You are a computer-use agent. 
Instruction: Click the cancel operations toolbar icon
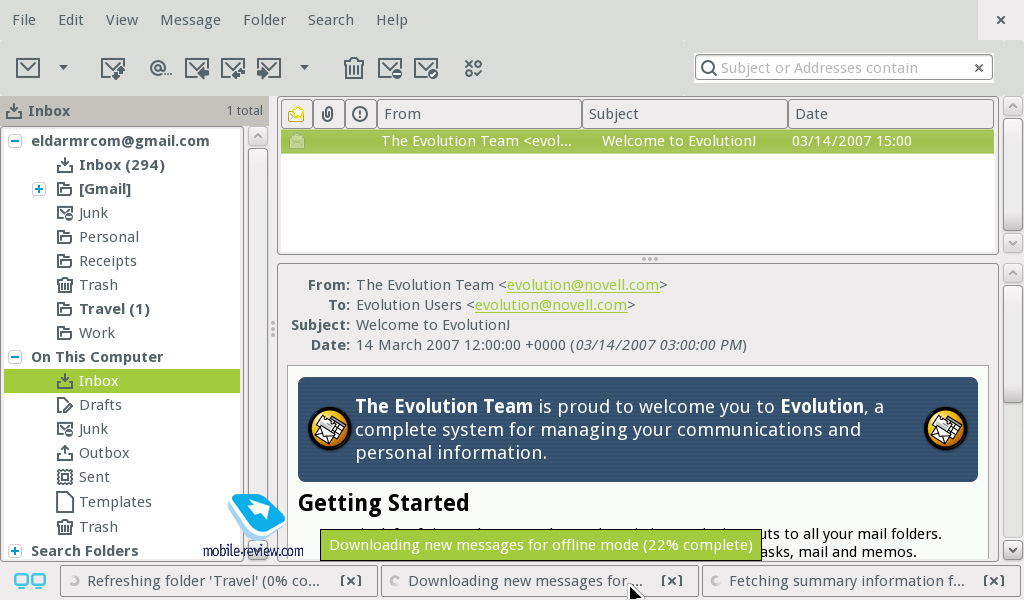[473, 68]
